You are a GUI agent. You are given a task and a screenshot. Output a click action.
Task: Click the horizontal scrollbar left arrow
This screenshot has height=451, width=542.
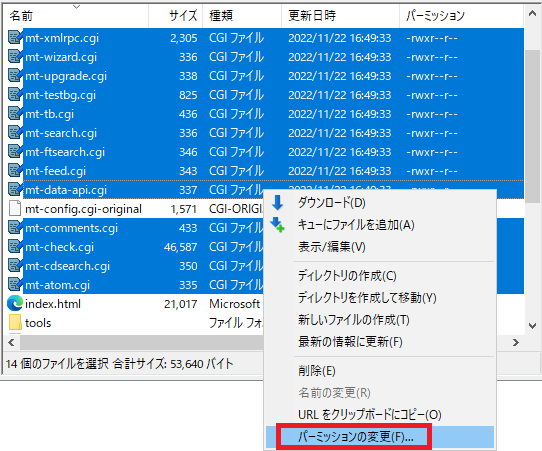tap(11, 342)
